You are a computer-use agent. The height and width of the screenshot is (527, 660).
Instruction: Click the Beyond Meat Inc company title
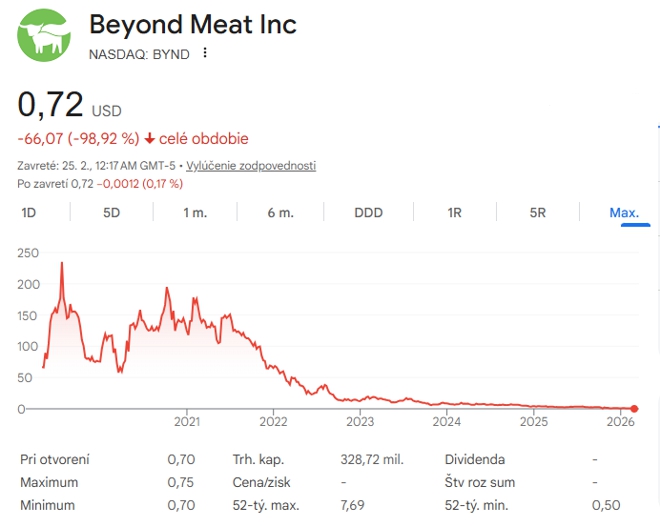coord(193,24)
